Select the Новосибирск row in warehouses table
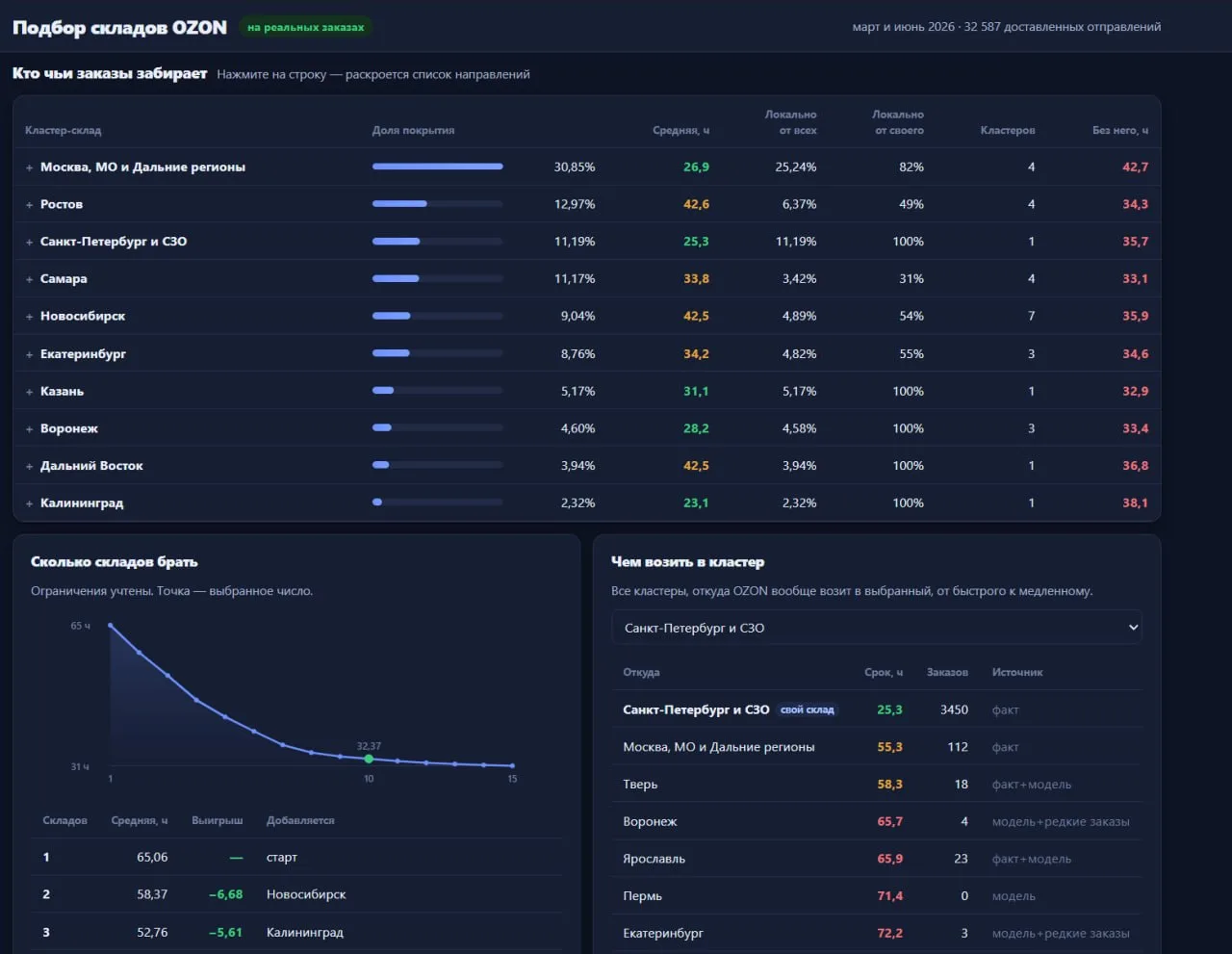This screenshot has width=1232, height=954. point(297,894)
